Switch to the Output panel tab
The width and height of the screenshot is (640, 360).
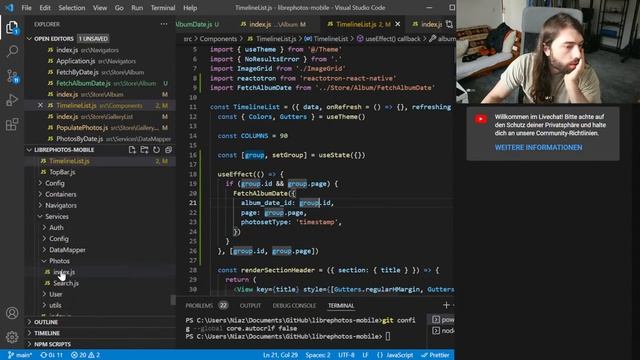tap(250, 305)
